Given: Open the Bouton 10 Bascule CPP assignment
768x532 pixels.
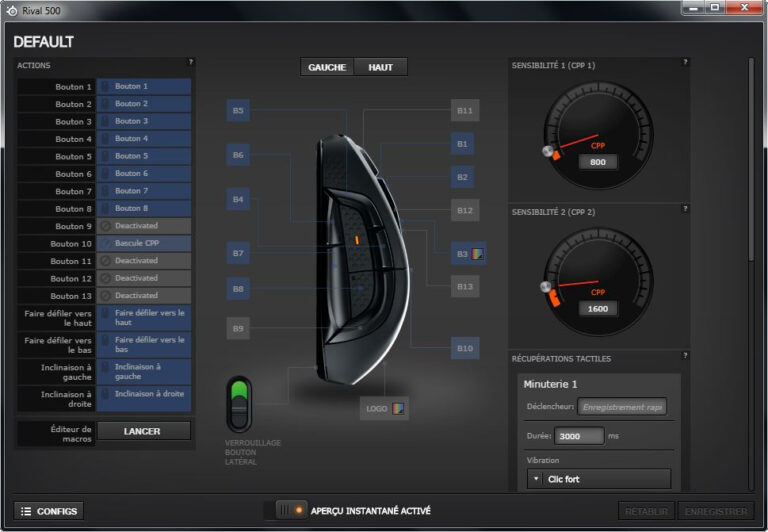Looking at the screenshot, I should [x=144, y=243].
